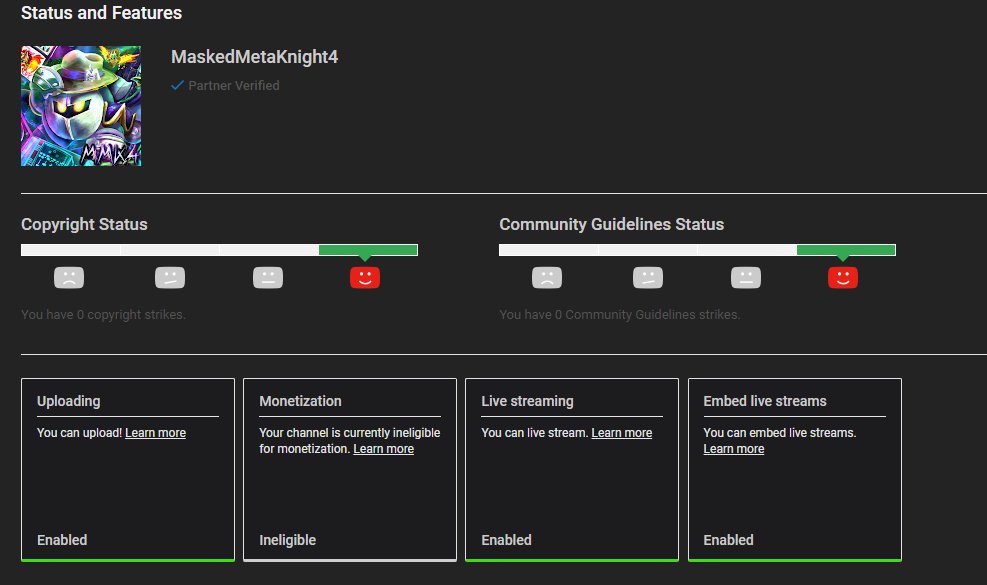Screen dimensions: 987x585
Task: Open Learn more link in Live streaming card
Action: click(x=622, y=433)
